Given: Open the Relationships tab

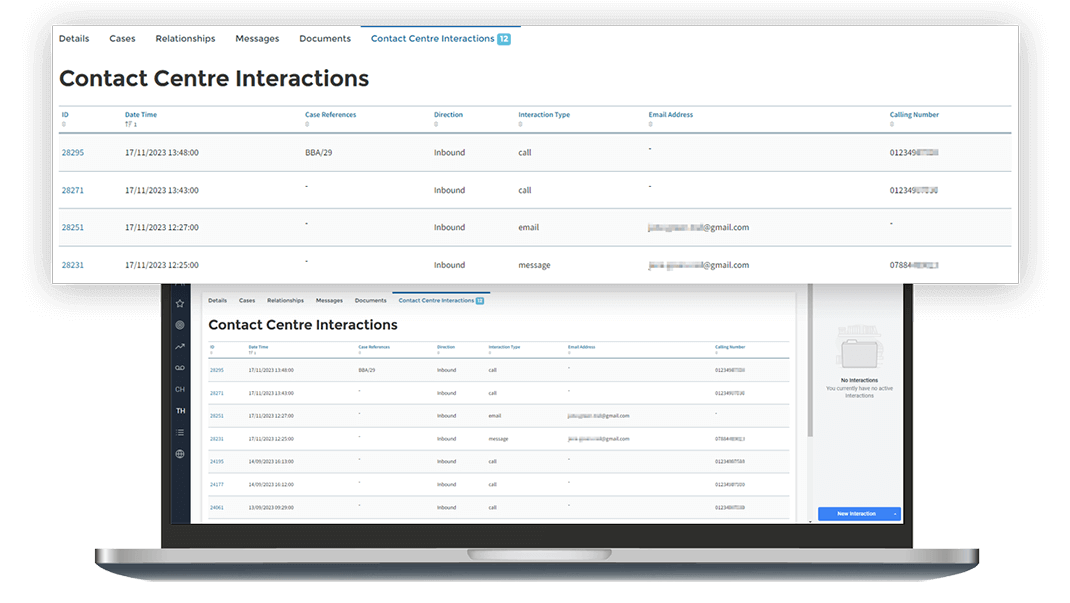Looking at the screenshot, I should (x=184, y=38).
